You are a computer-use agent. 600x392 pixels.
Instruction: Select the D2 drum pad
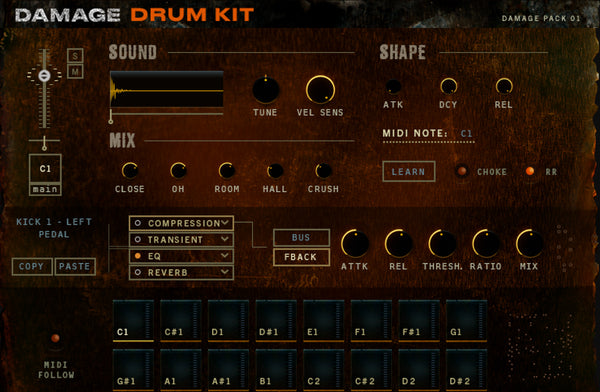[x=419, y=370]
